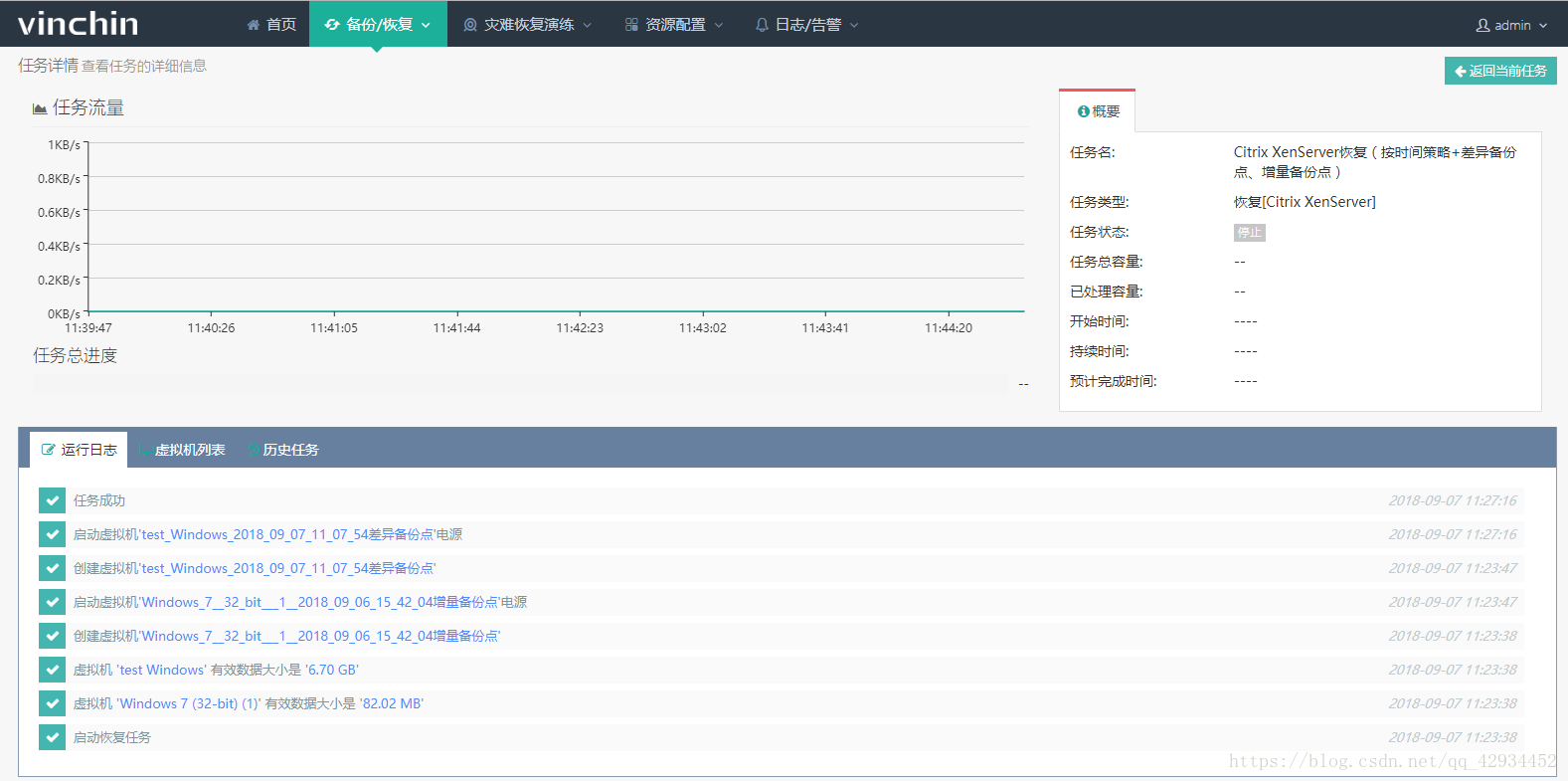Expand the 灾难恢复演练 dropdown arrow
The width and height of the screenshot is (1568, 781).
(x=588, y=25)
